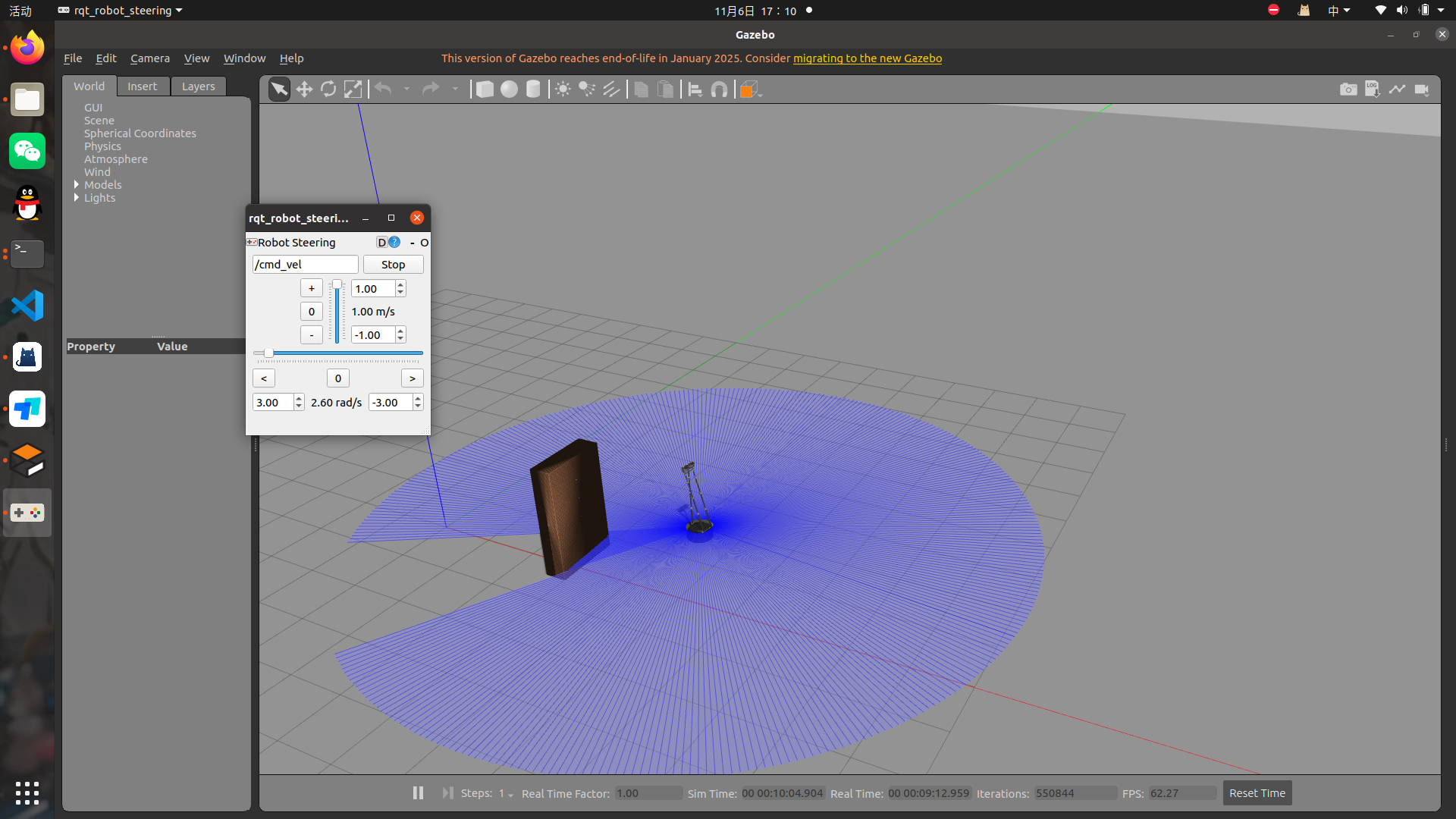
Task: Switch to the Insert tab
Action: pyautogui.click(x=142, y=86)
